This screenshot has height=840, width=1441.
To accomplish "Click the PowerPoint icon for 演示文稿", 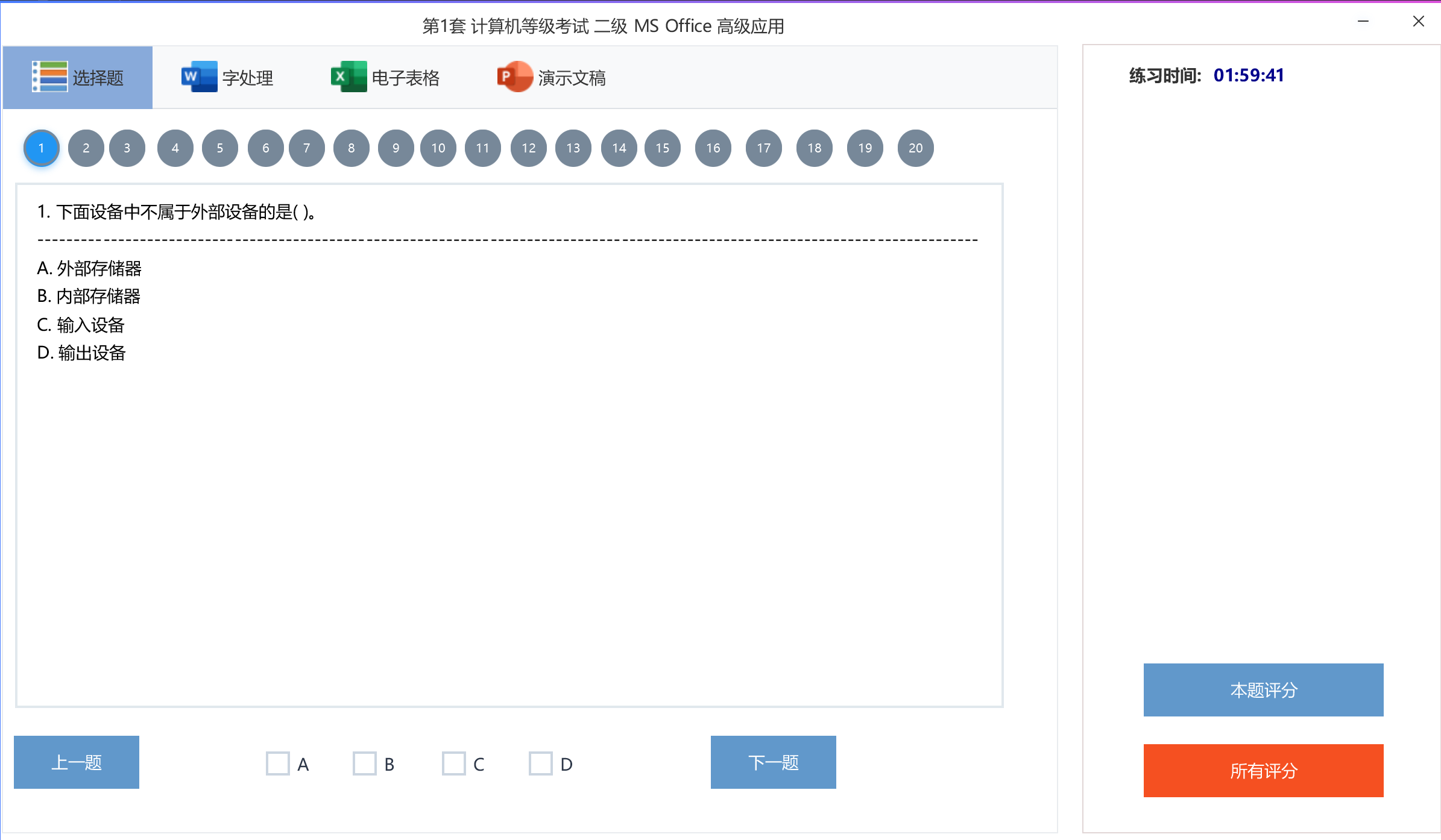I will pyautogui.click(x=514, y=77).
